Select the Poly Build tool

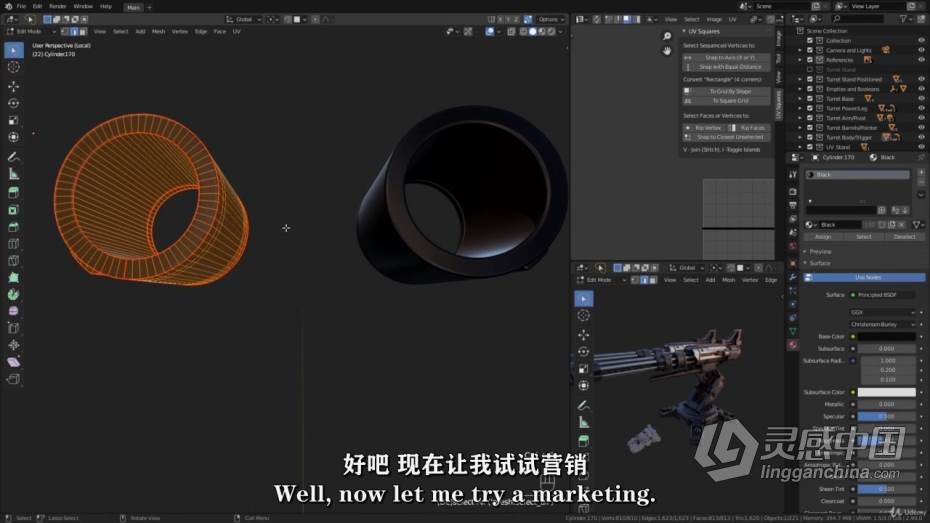point(14,278)
